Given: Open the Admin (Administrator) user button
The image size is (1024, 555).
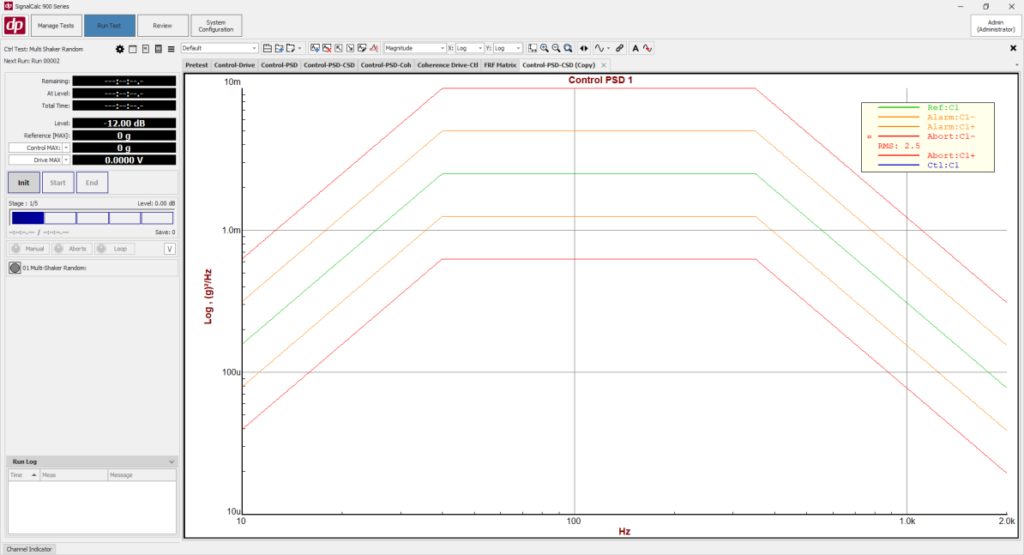Looking at the screenshot, I should point(995,25).
